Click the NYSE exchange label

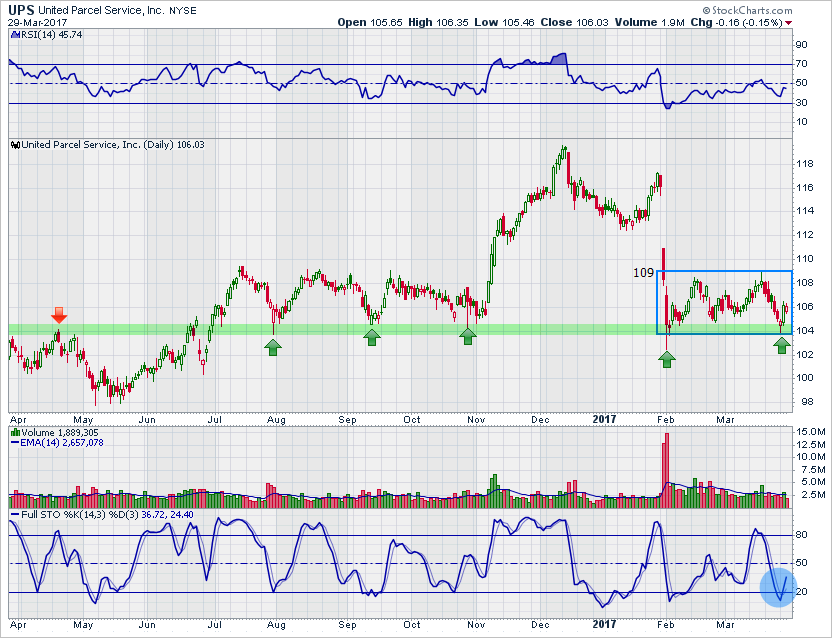coord(183,11)
